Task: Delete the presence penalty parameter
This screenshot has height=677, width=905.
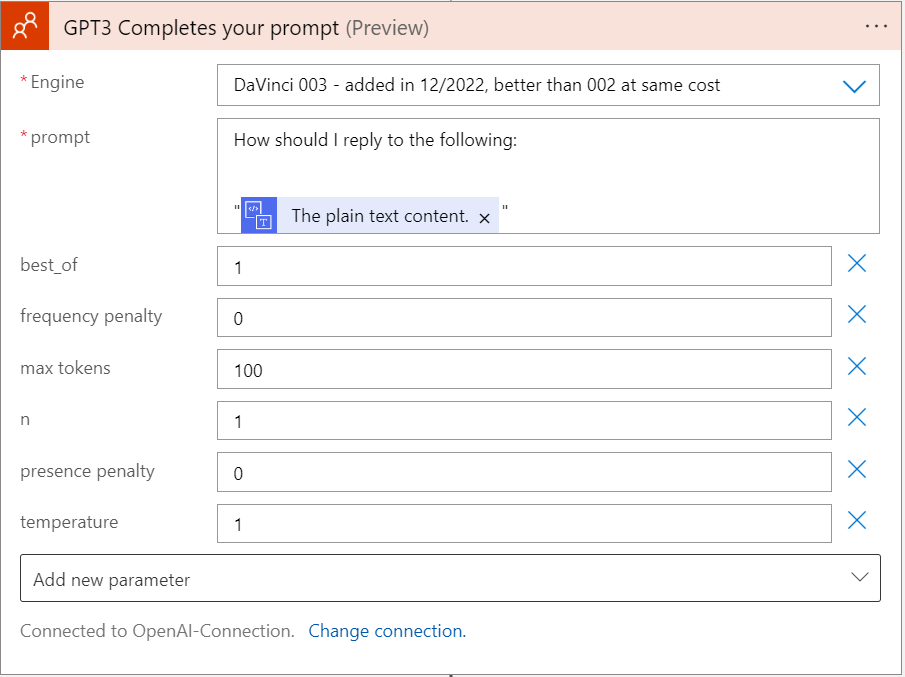Action: pyautogui.click(x=857, y=469)
